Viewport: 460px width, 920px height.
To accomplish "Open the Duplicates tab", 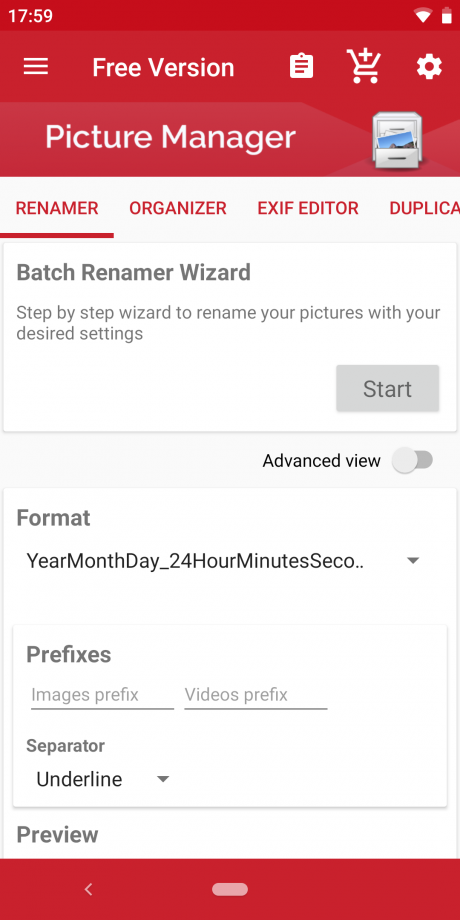I will (424, 208).
